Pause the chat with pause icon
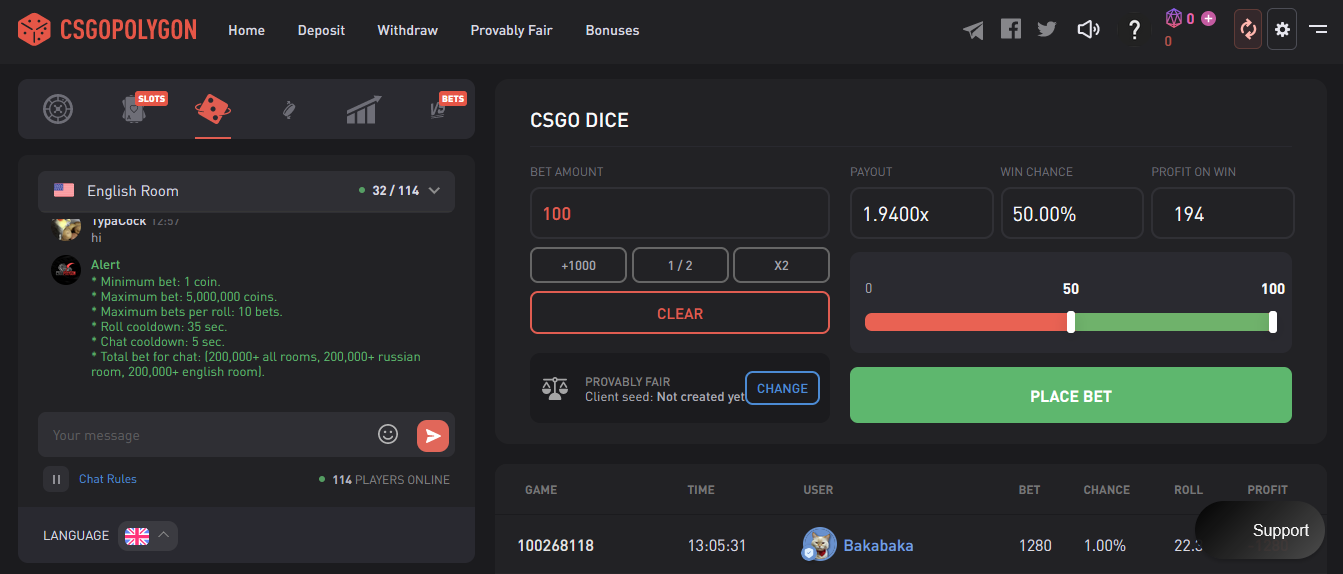Image resolution: width=1343 pixels, height=574 pixels. pyautogui.click(x=56, y=479)
